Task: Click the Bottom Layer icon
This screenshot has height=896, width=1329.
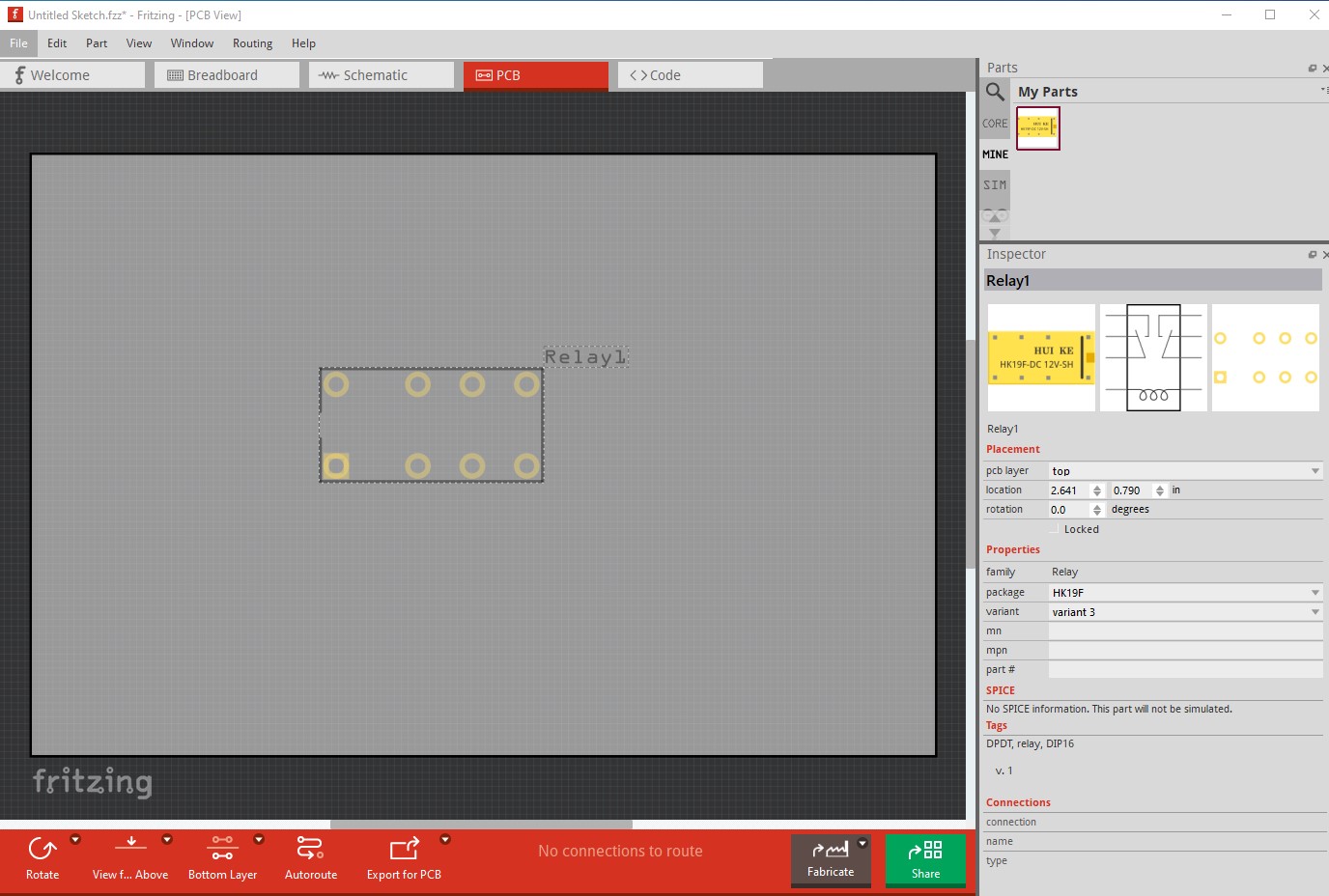Action: point(222,848)
